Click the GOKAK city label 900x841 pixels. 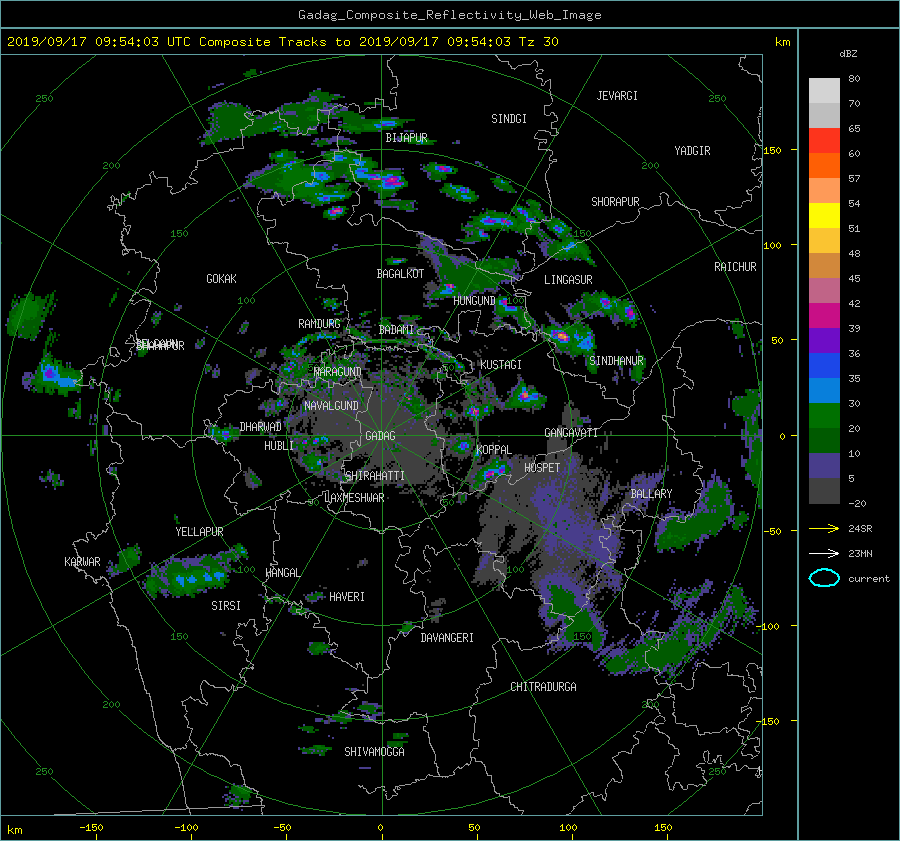222,279
